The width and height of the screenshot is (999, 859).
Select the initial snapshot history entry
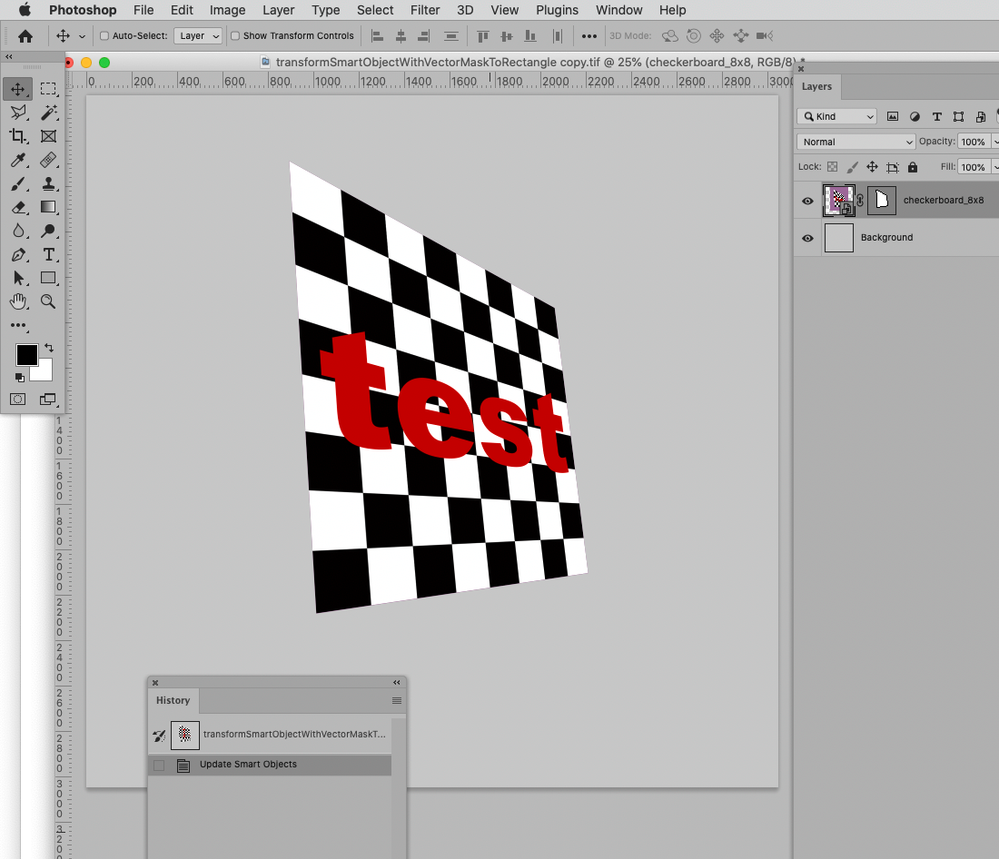pyautogui.click(x=270, y=735)
